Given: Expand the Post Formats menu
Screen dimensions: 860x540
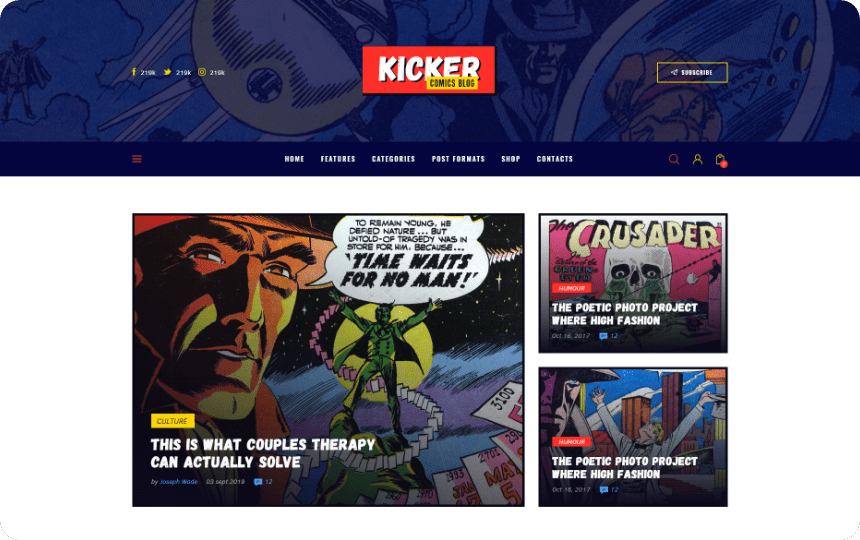Looking at the screenshot, I should (458, 159).
